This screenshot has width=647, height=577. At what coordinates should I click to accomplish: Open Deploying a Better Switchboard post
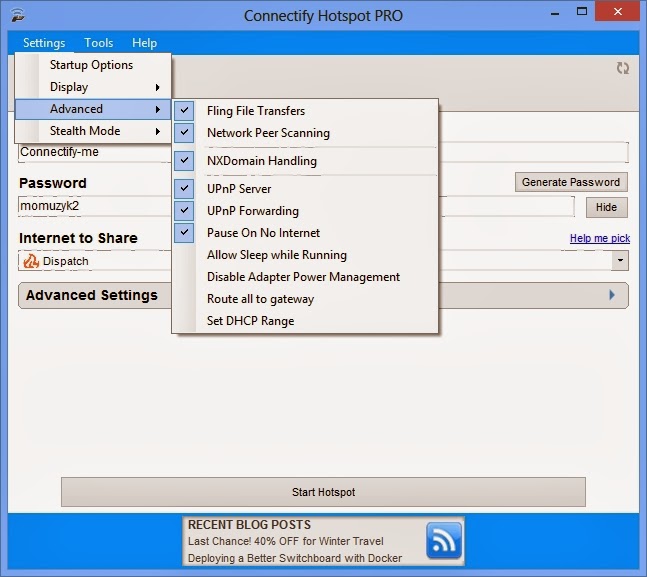[295, 558]
